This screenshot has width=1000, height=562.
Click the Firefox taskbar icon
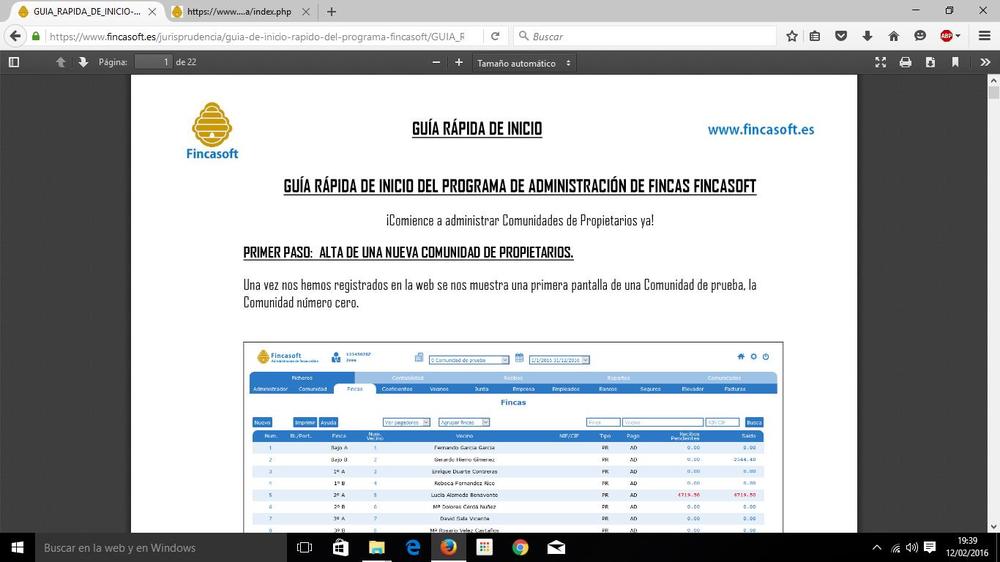coord(448,547)
